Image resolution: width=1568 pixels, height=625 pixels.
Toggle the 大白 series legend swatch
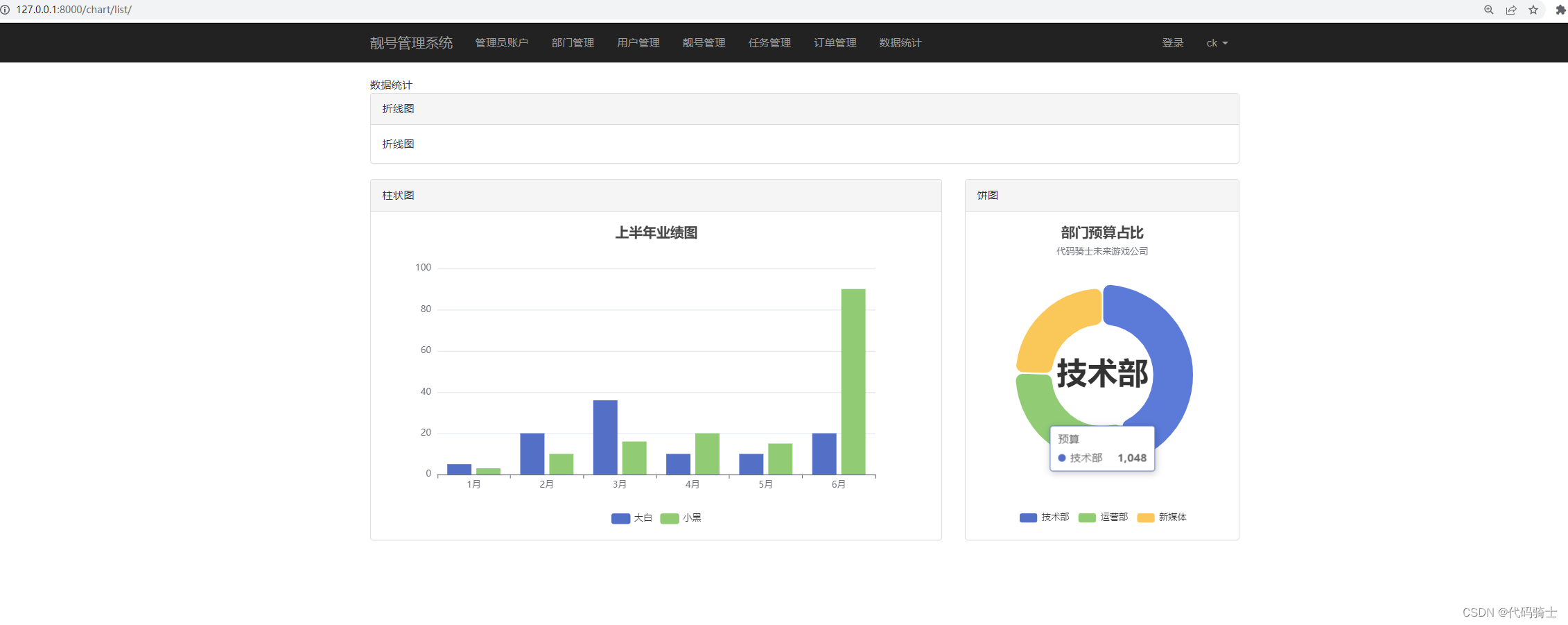(620, 518)
